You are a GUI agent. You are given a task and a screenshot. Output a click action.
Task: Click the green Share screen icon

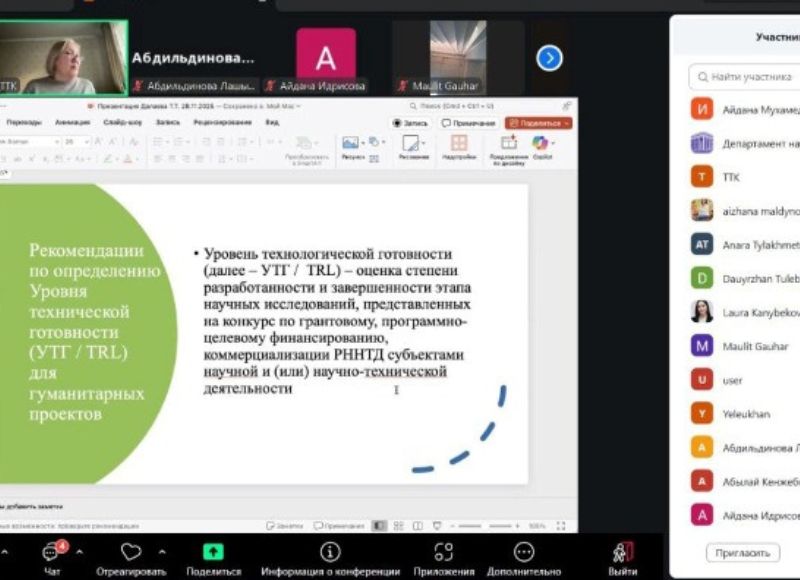(x=213, y=552)
